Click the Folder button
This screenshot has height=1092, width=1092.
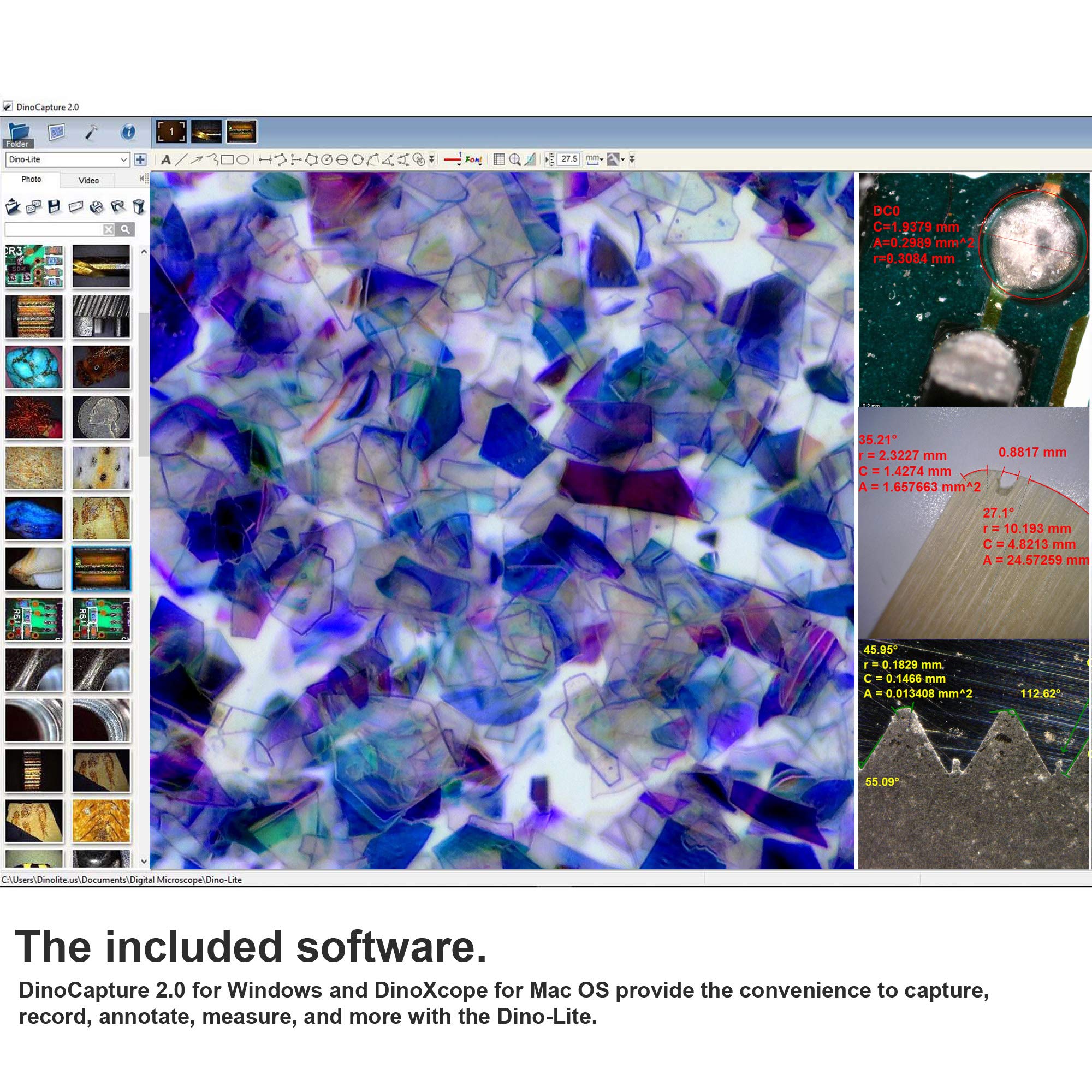(18, 135)
